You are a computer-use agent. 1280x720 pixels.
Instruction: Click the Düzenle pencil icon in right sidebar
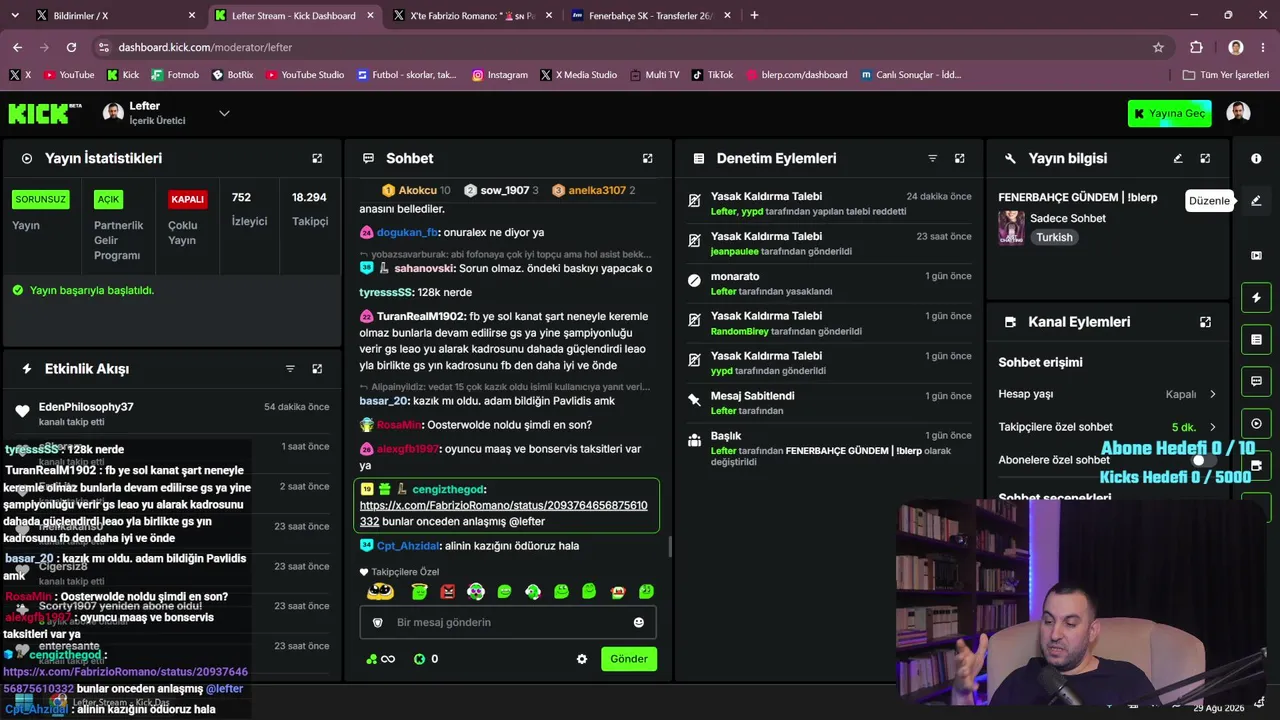[1256, 200]
